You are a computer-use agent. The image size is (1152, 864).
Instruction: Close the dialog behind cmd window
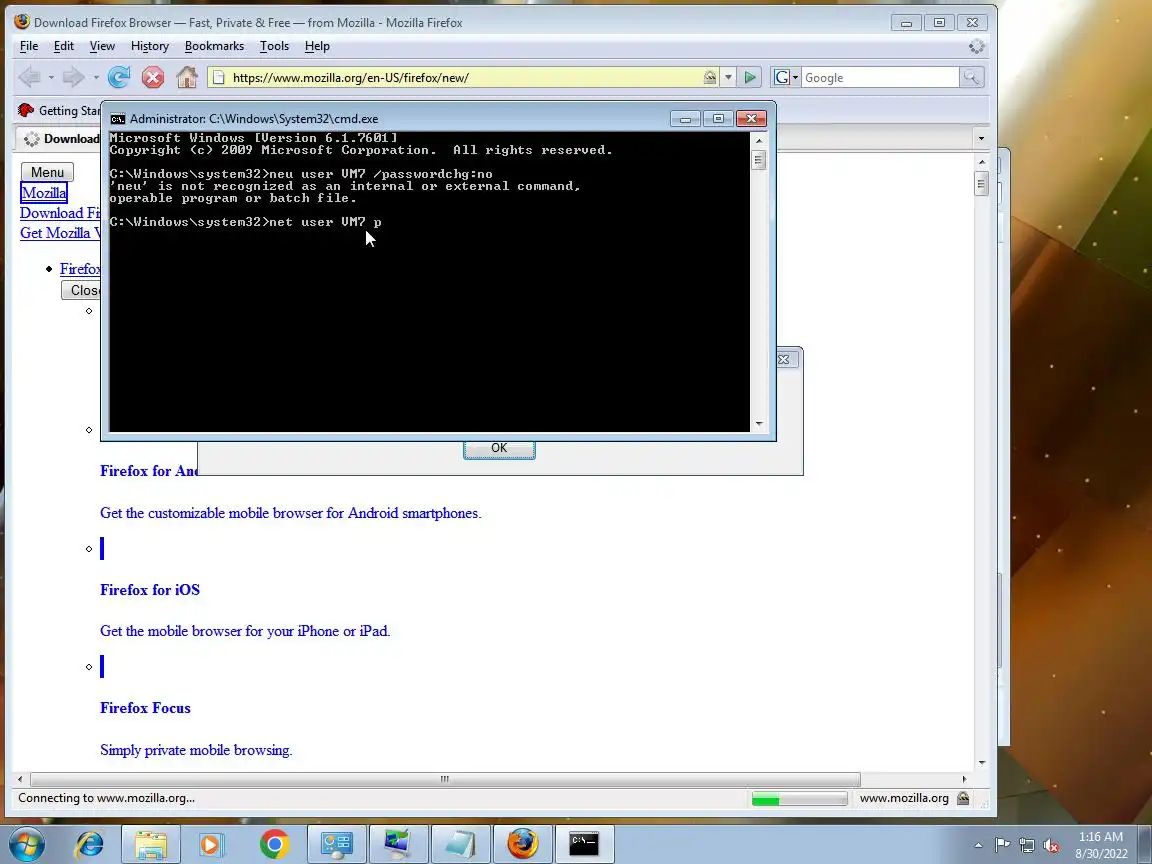click(x=784, y=360)
